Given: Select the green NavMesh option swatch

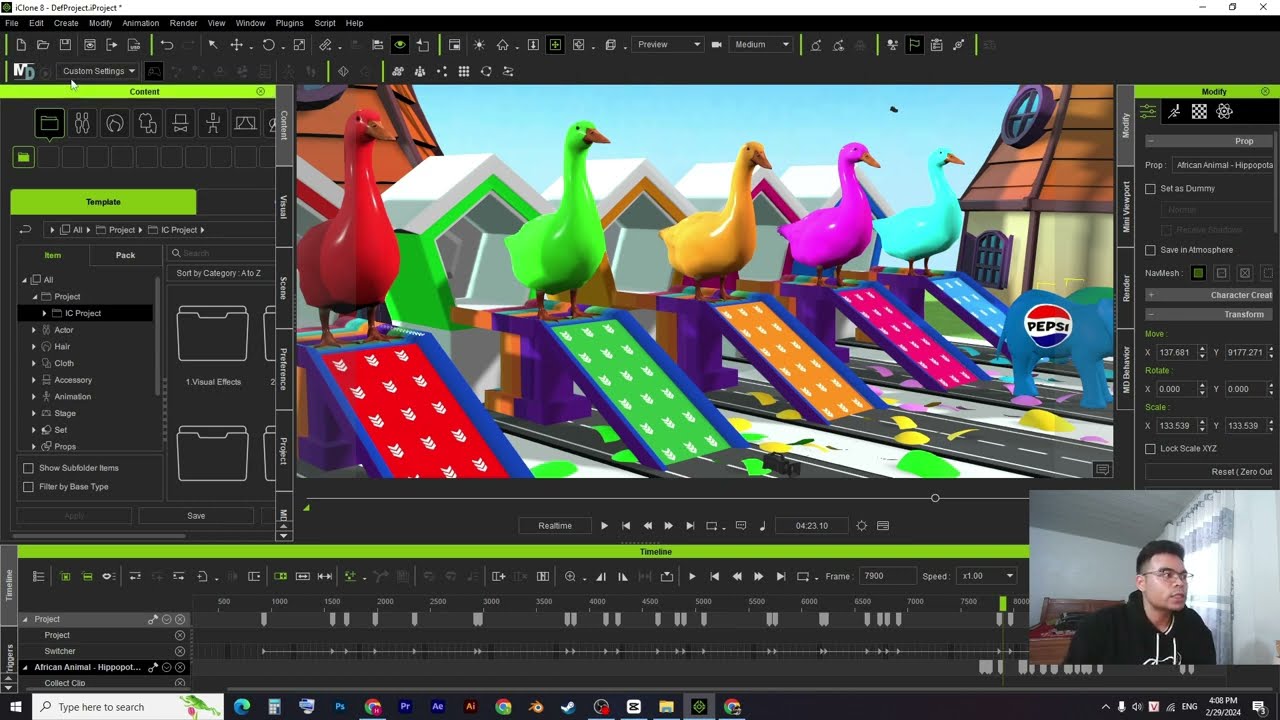Looking at the screenshot, I should [x=1198, y=273].
